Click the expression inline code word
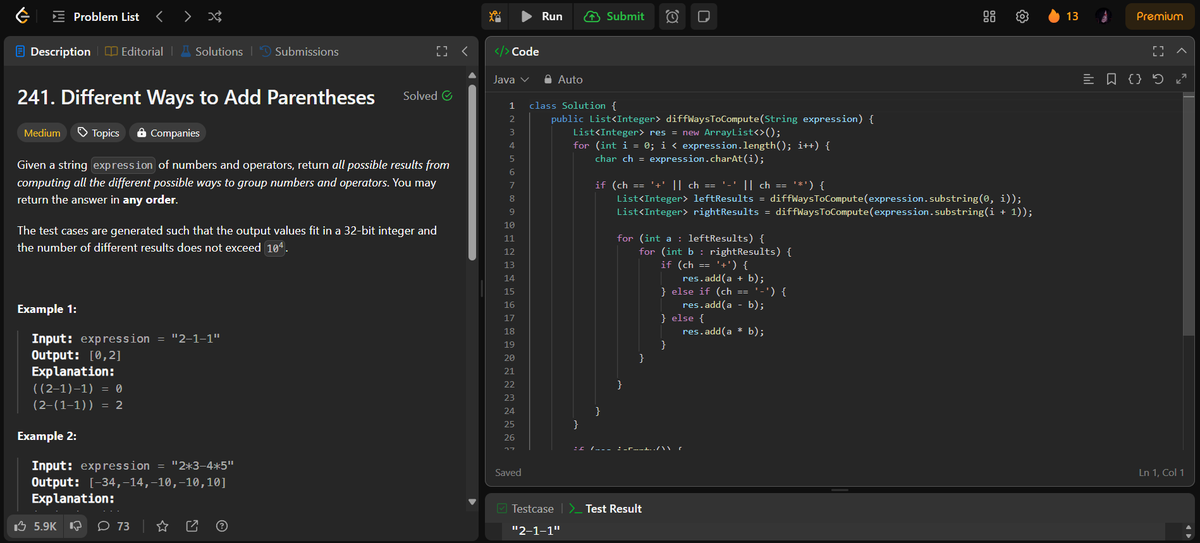Viewport: 1200px width, 543px height. coord(124,165)
